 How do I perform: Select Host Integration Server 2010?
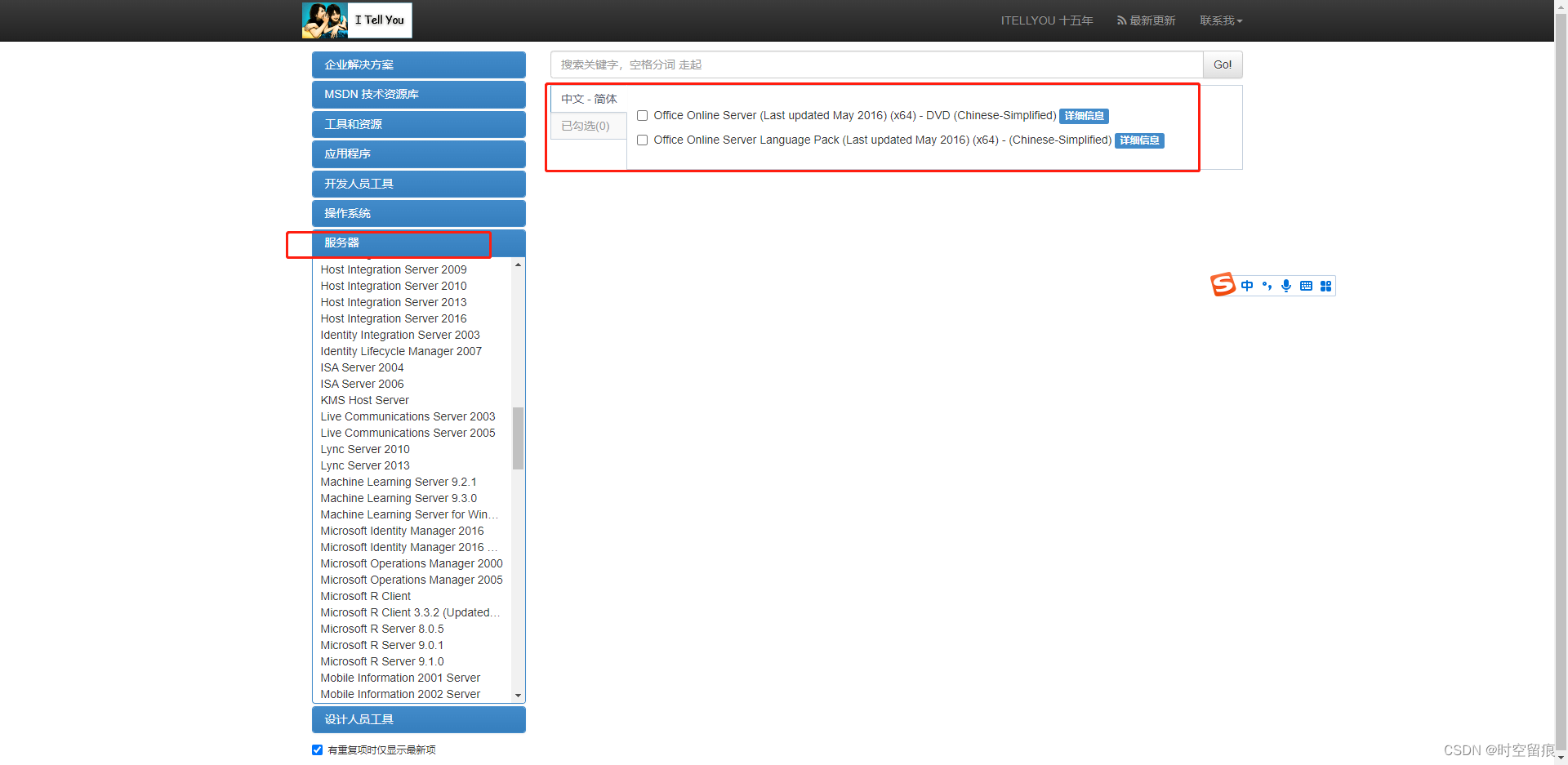coord(394,286)
